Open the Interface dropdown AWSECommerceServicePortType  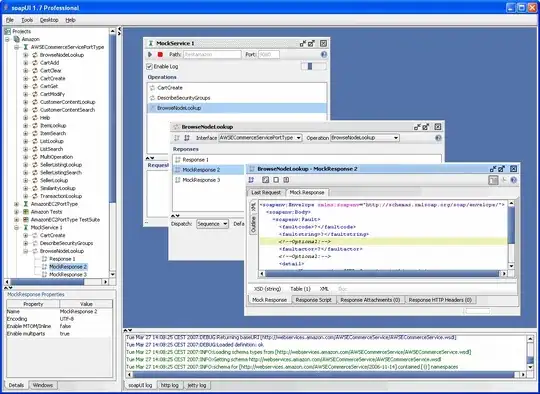pyautogui.click(x=260, y=138)
